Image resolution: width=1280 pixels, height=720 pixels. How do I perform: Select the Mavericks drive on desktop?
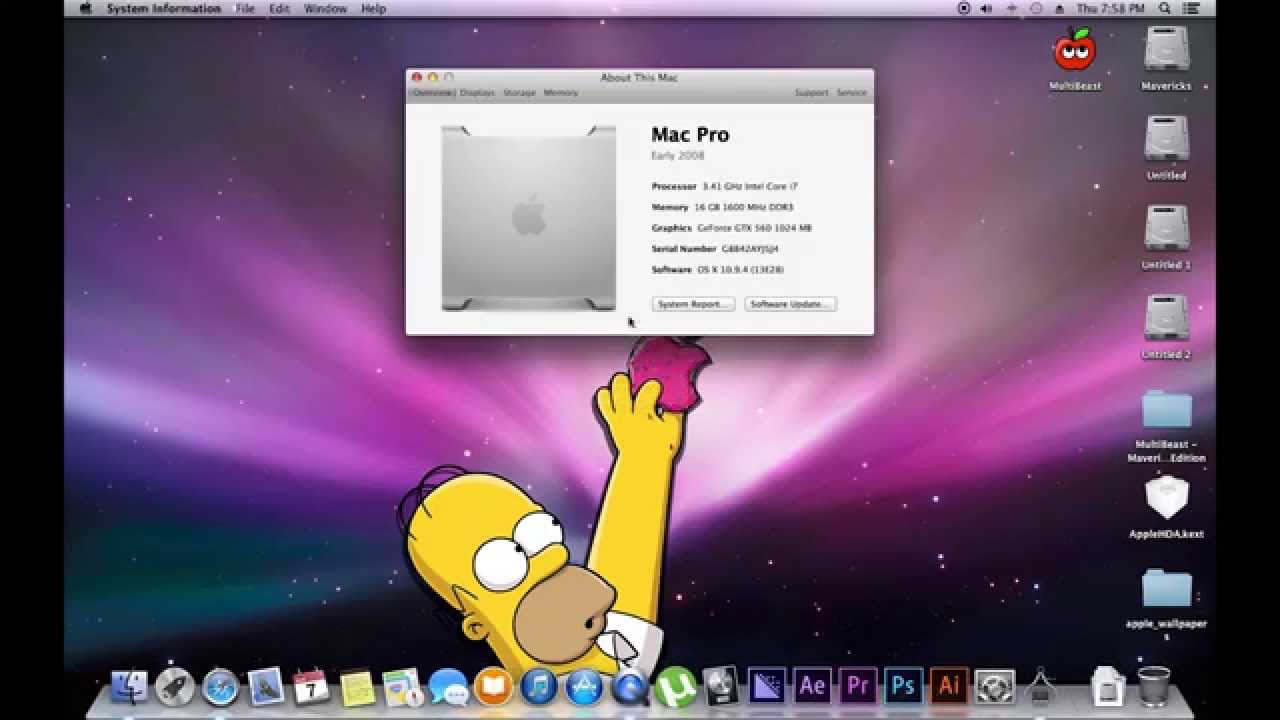coord(1166,50)
